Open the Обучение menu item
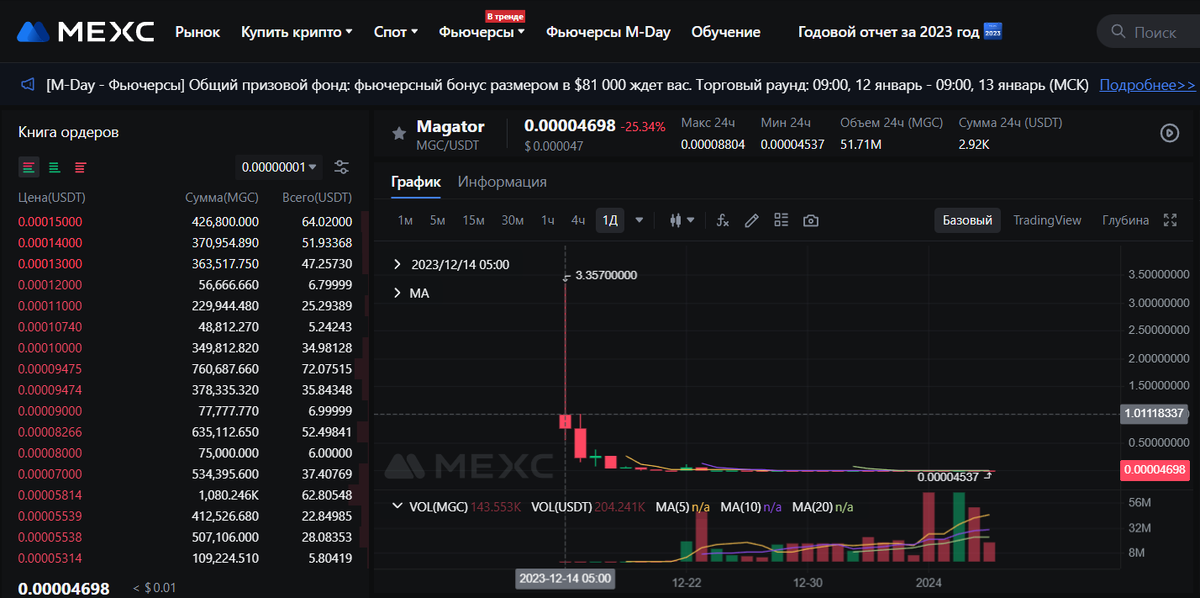Image resolution: width=1200 pixels, height=598 pixels. pyautogui.click(x=726, y=32)
